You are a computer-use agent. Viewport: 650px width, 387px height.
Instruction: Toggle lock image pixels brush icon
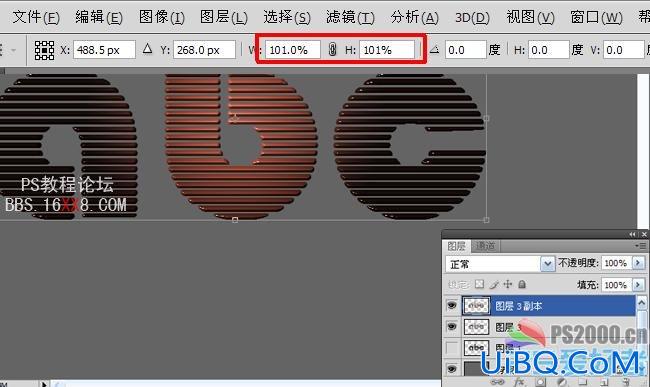(x=494, y=284)
